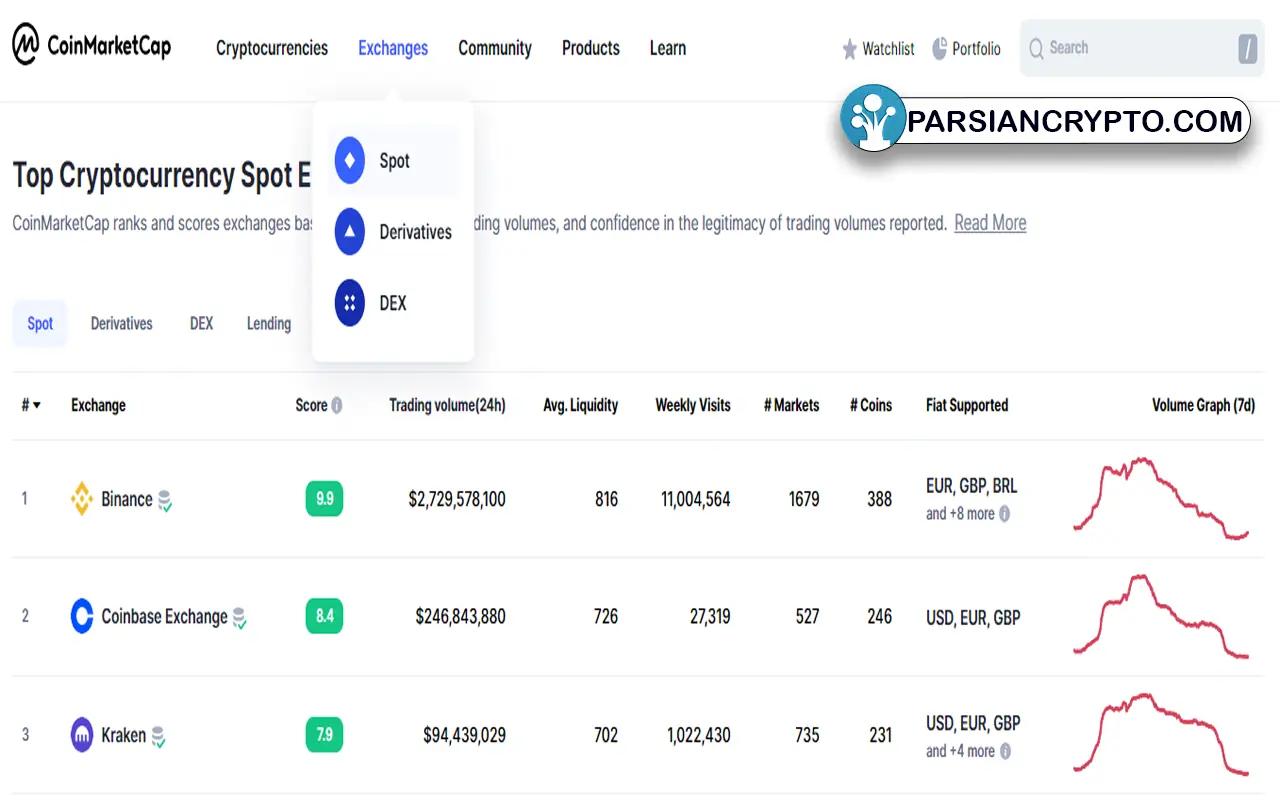Click the Derivatives triangle icon in dropdown
The image size is (1280, 800).
[x=349, y=231]
